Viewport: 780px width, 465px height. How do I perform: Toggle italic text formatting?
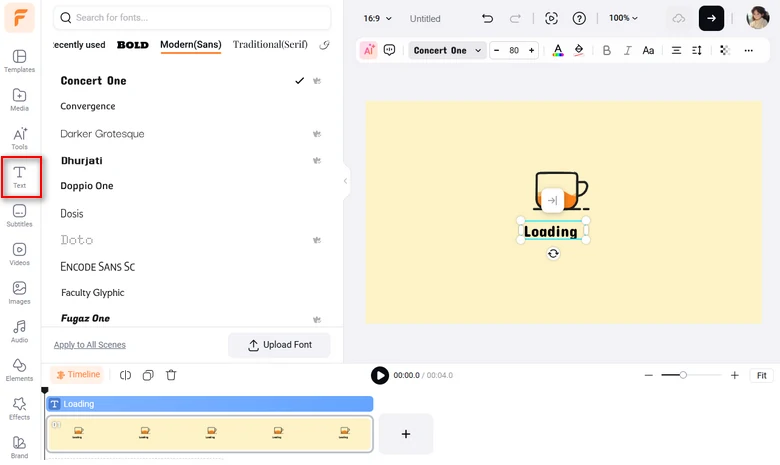[x=627, y=50]
